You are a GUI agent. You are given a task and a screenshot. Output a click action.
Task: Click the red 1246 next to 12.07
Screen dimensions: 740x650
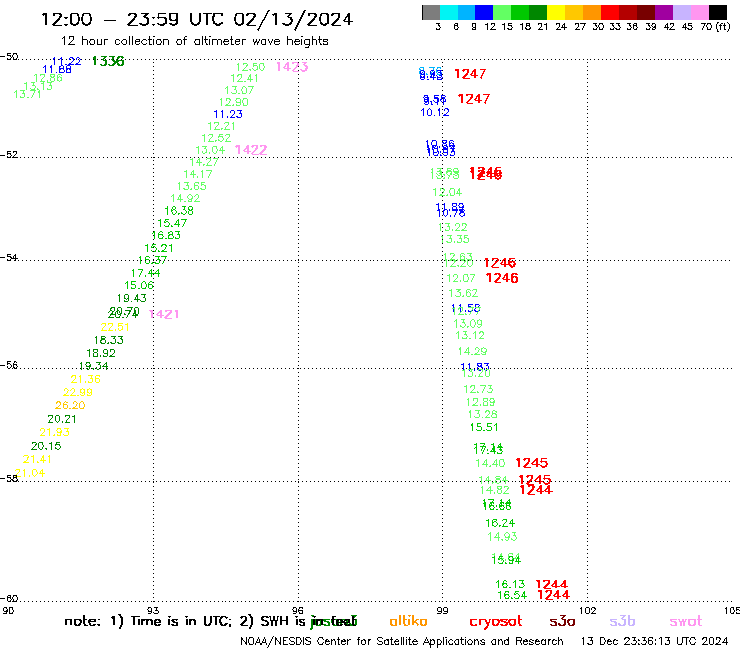pyautogui.click(x=502, y=278)
